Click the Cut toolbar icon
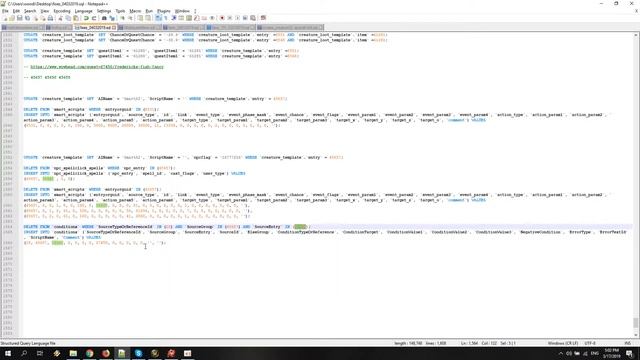640x360 pixels. coord(60,18)
